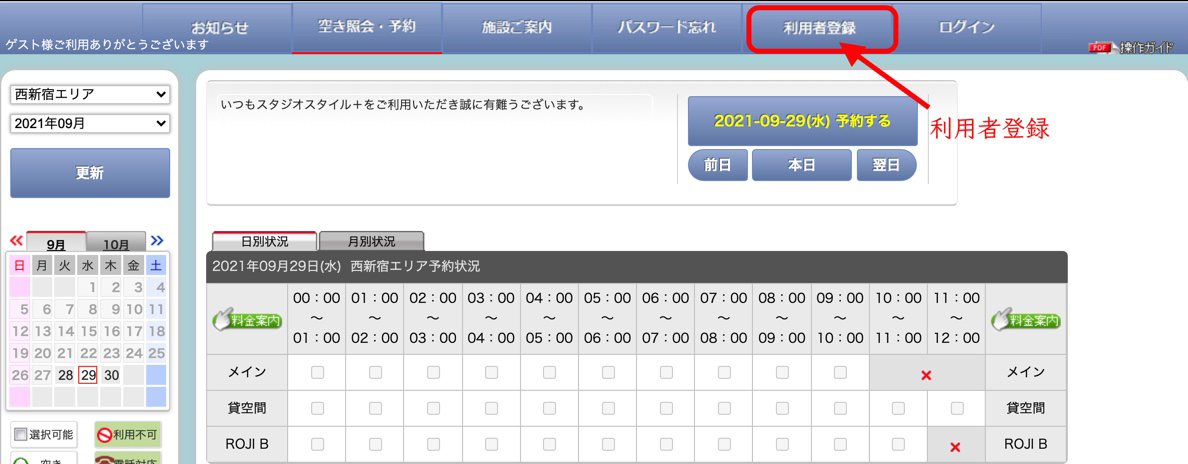Open the 利用者登録 menu item

[x=819, y=28]
